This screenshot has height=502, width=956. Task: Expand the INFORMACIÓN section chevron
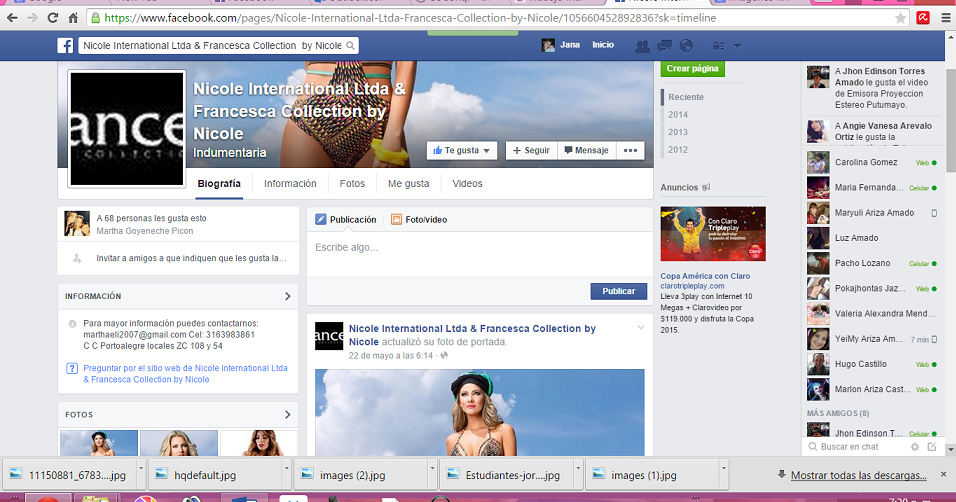pos(288,297)
